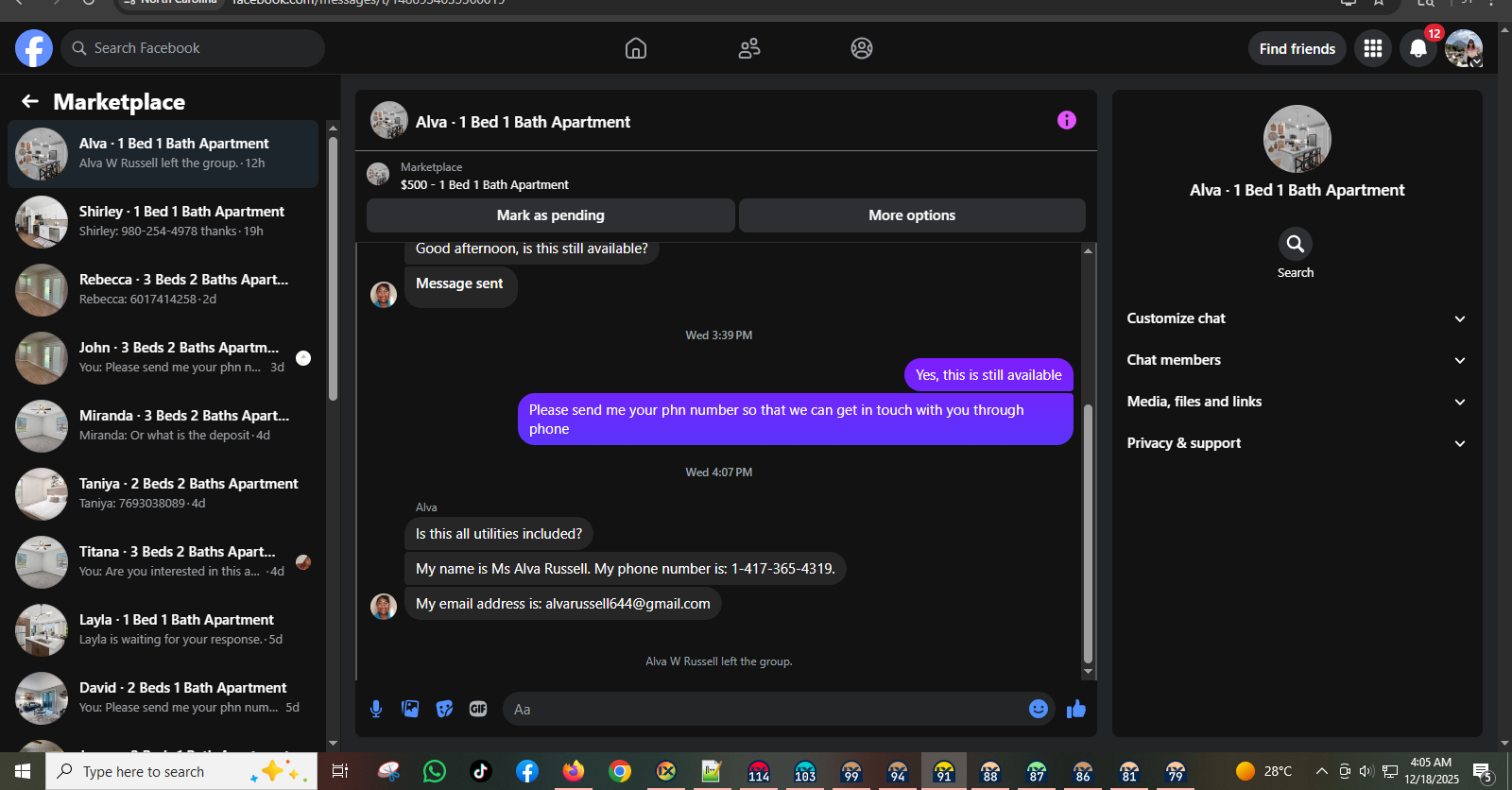This screenshot has height=790, width=1512.
Task: Show hidden system tray icons
Action: [x=1322, y=771]
